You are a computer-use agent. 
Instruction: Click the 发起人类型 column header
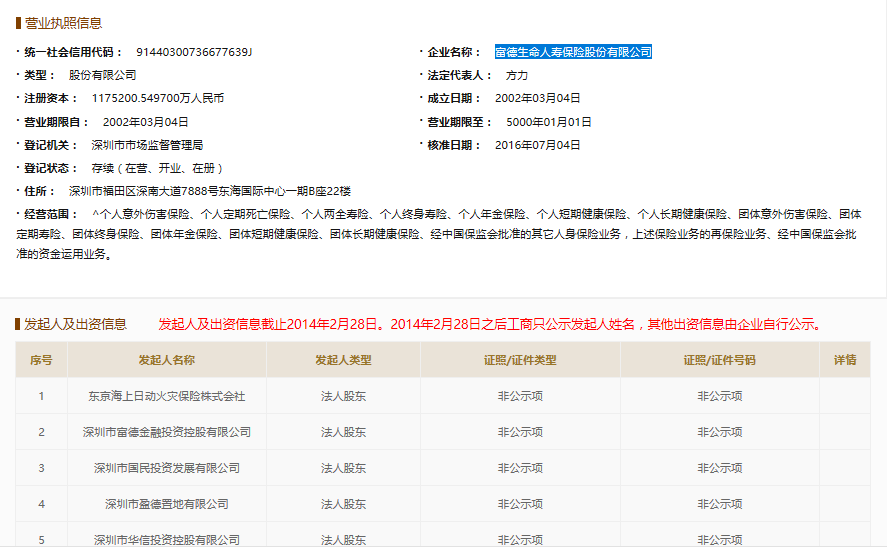click(x=343, y=360)
